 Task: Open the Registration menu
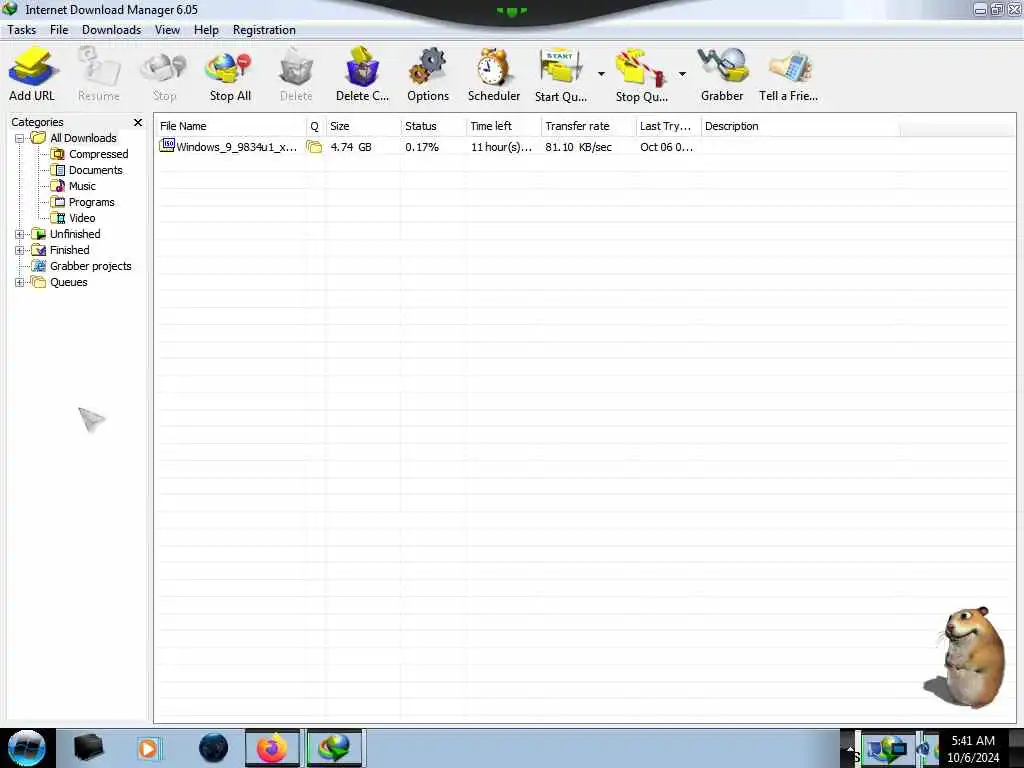pos(264,30)
